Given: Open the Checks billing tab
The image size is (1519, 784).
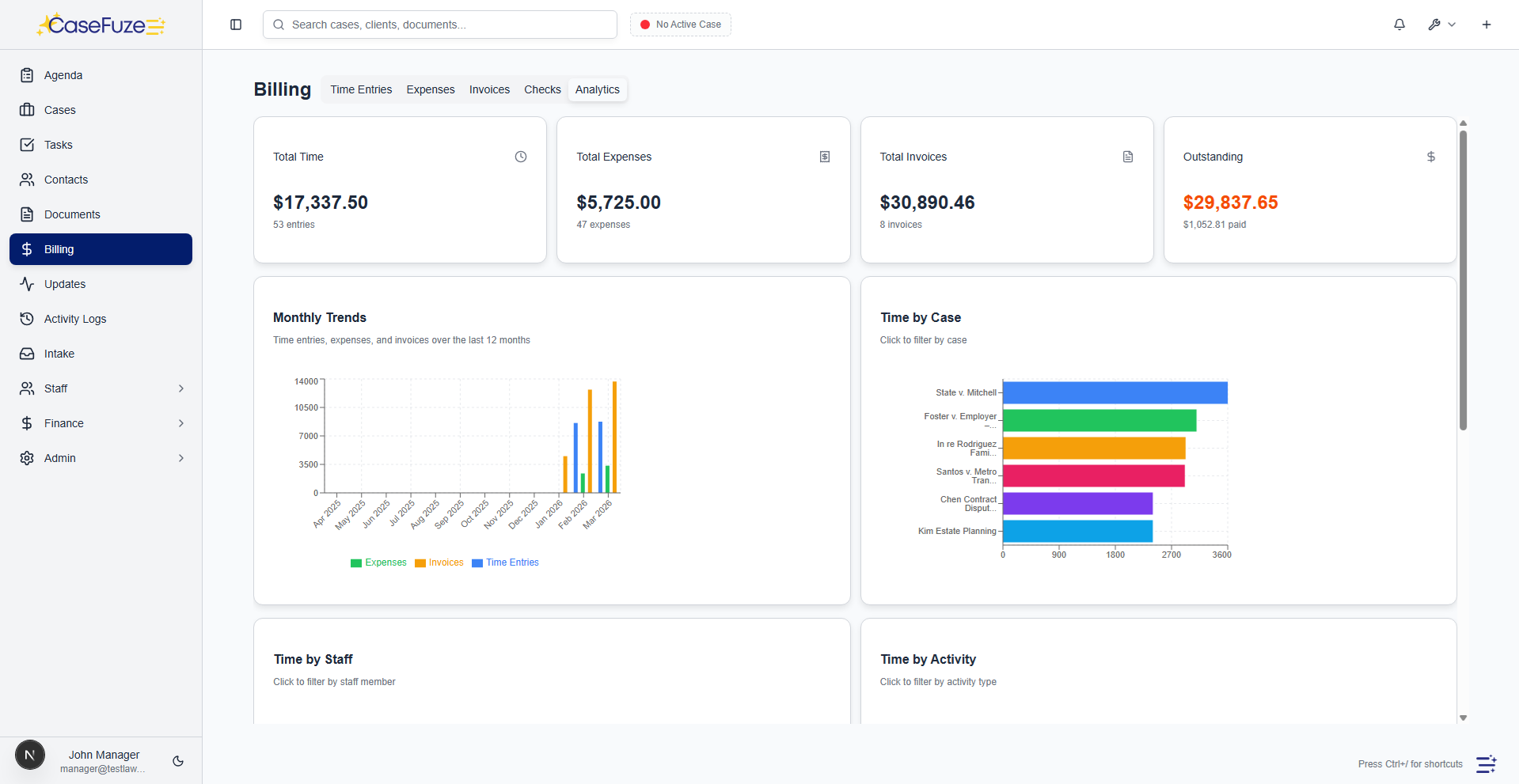Looking at the screenshot, I should tap(541, 89).
